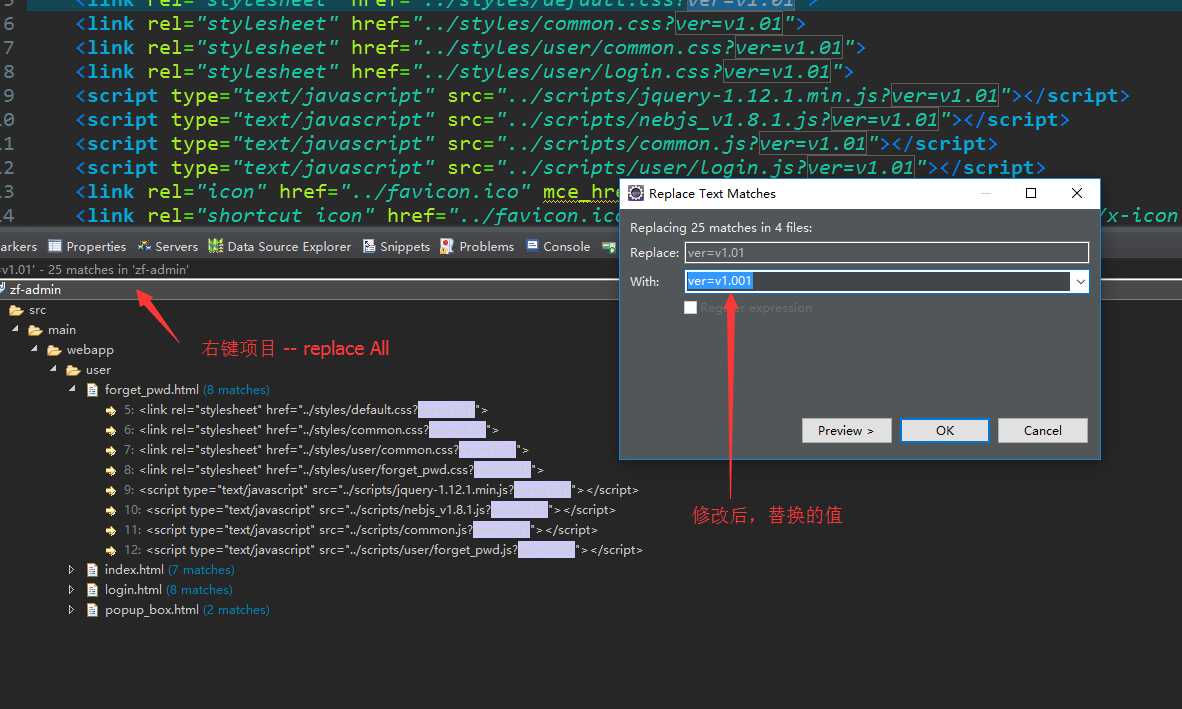
Task: Click the popup_box.html file icon
Action: click(93, 610)
